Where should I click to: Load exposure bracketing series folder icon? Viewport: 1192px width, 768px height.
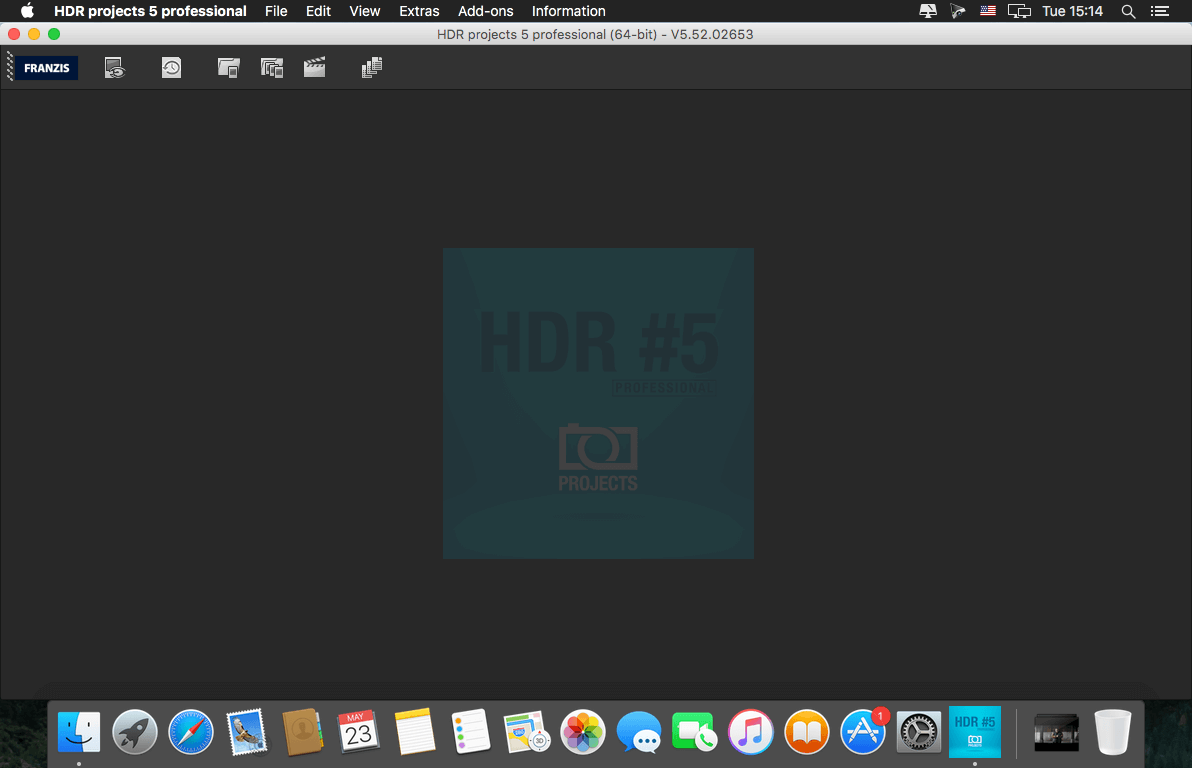point(272,68)
